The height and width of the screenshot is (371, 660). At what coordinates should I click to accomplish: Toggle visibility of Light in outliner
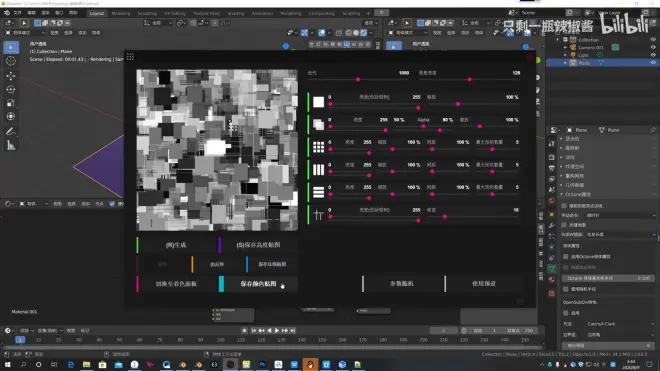(653, 55)
